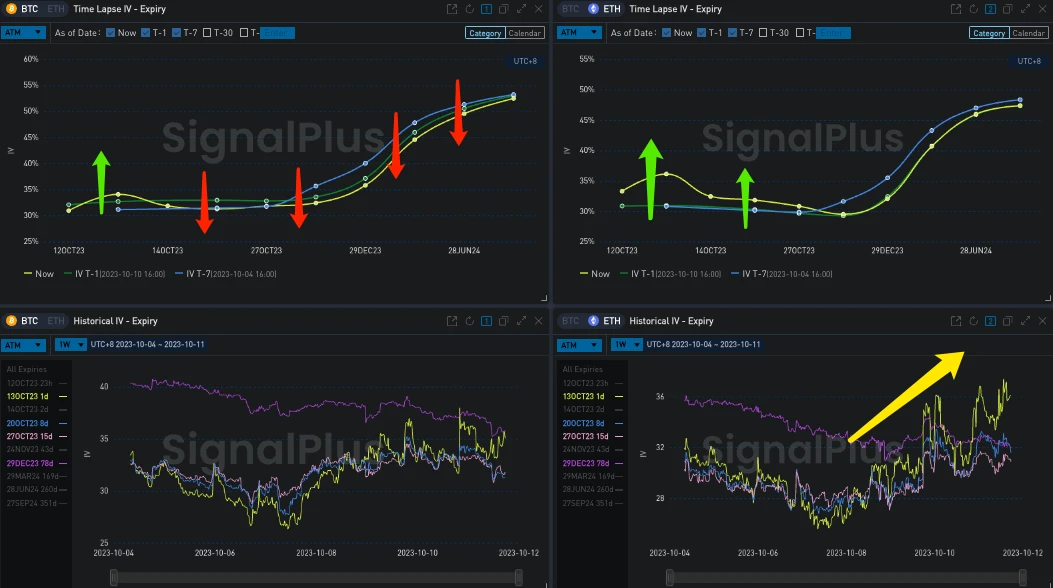
Task: Switch to the ETH tab in BTC Time Lapse panel
Action: click(55, 9)
